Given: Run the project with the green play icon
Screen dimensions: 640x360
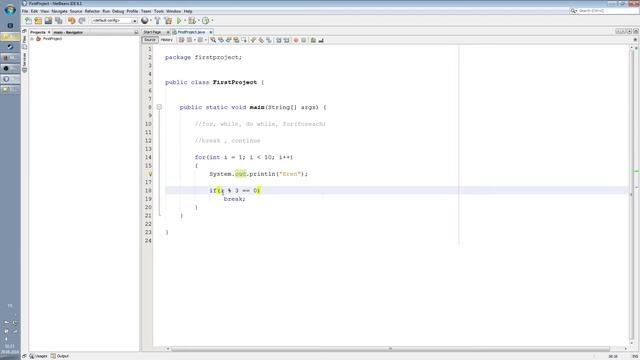Looking at the screenshot, I should pos(179,20).
